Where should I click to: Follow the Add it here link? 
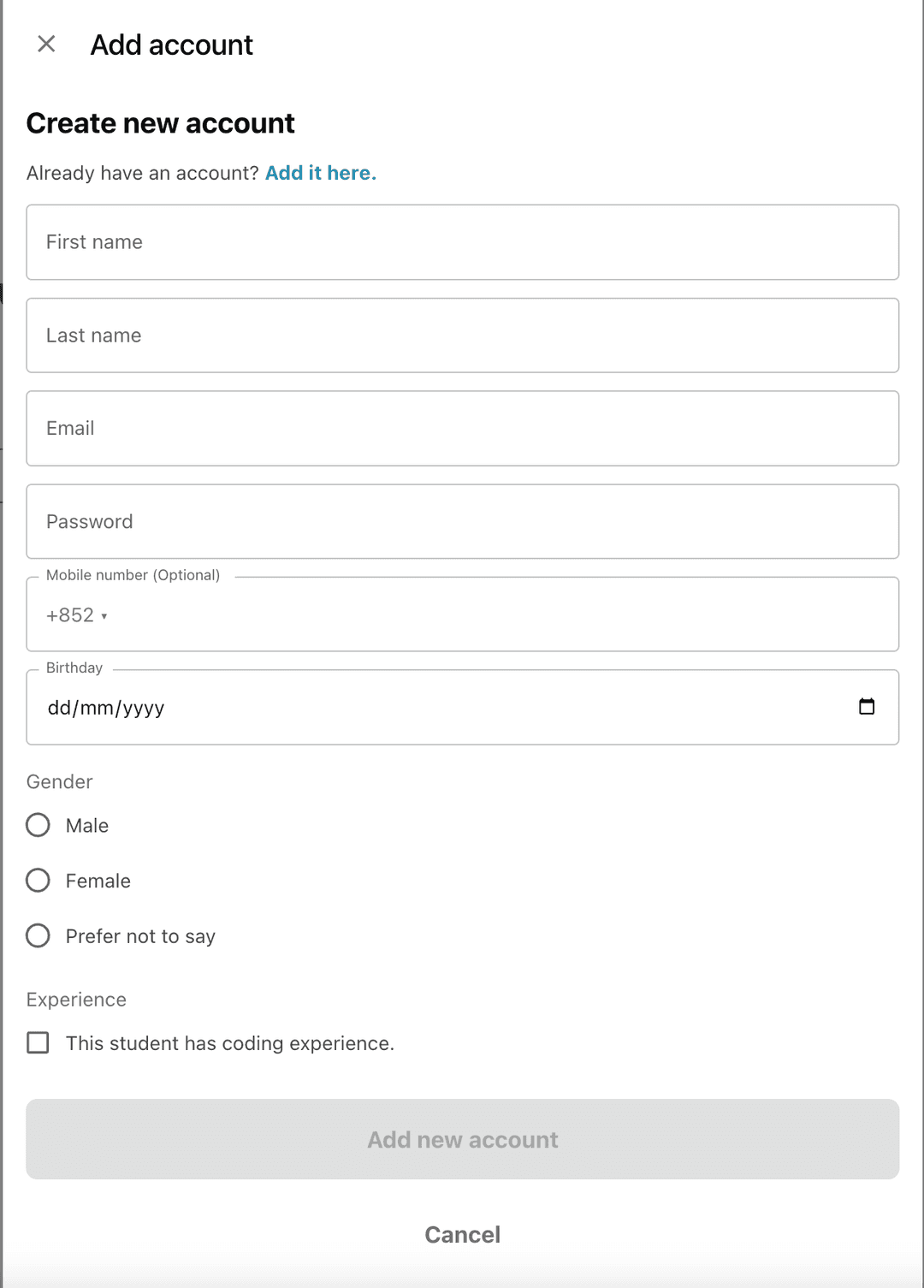tap(321, 173)
